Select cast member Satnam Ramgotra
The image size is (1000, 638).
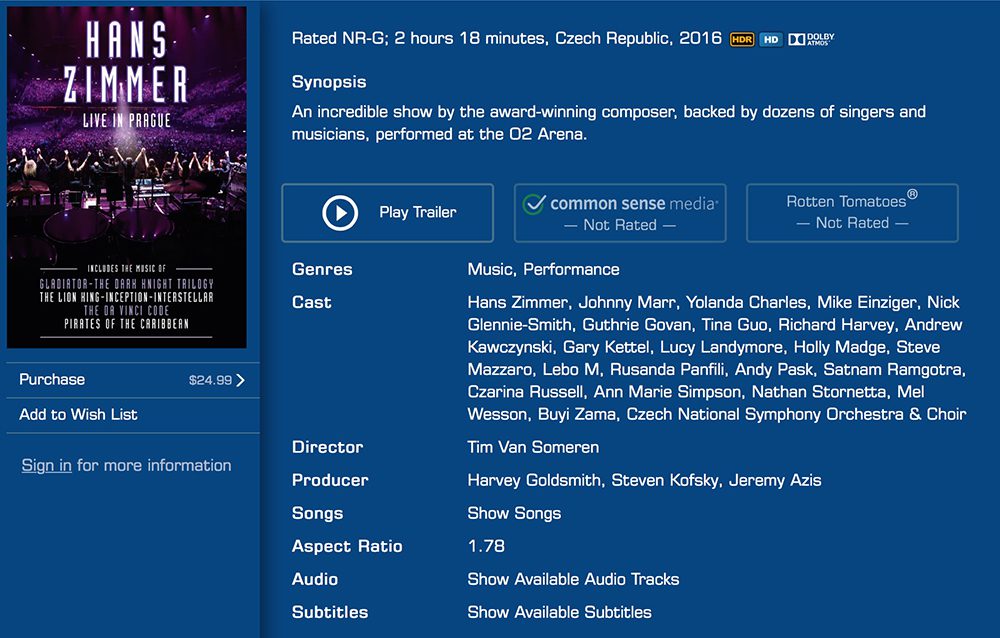(893, 369)
